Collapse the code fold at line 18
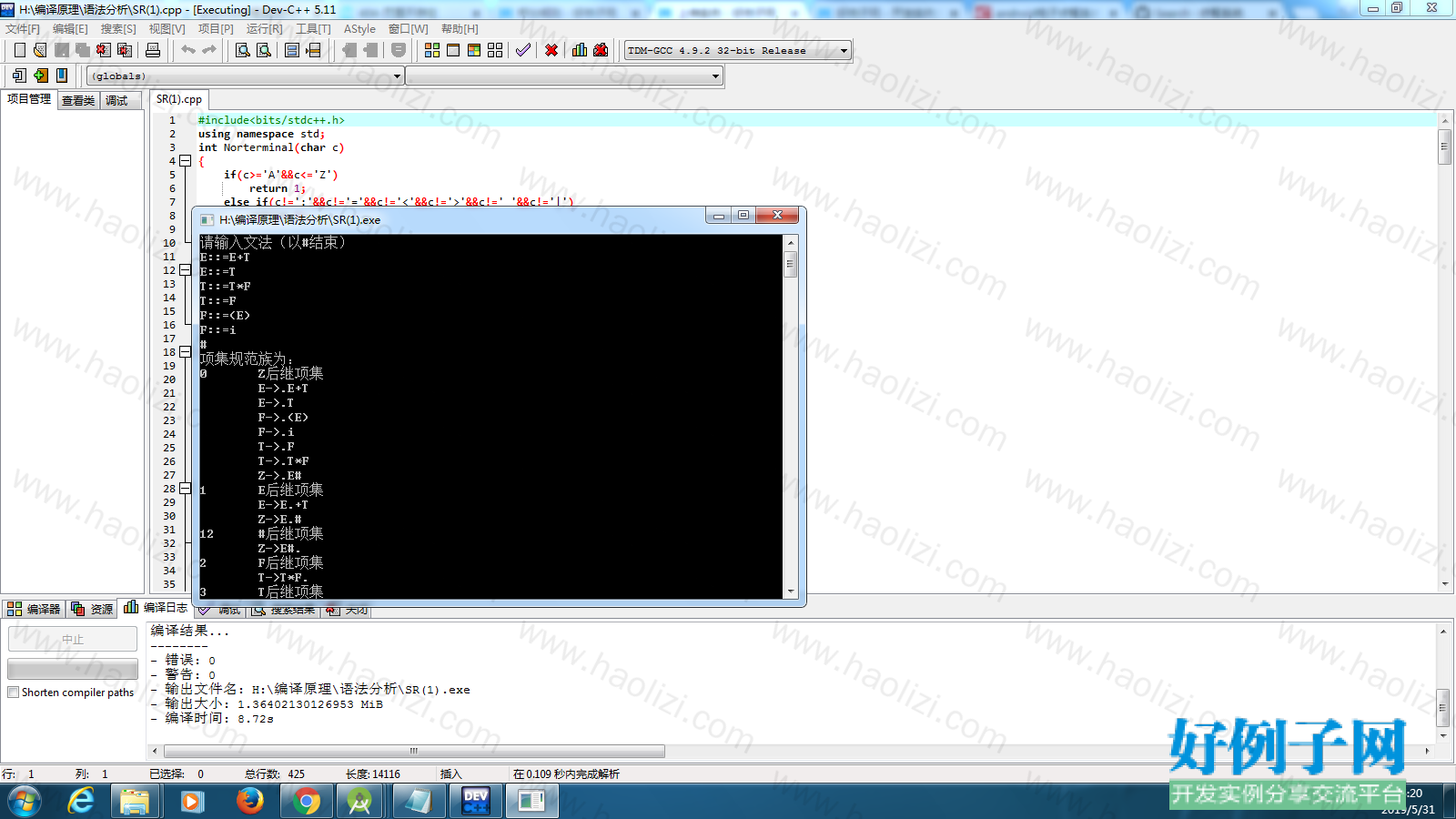Screen dimensions: 1456x819 tap(185, 352)
